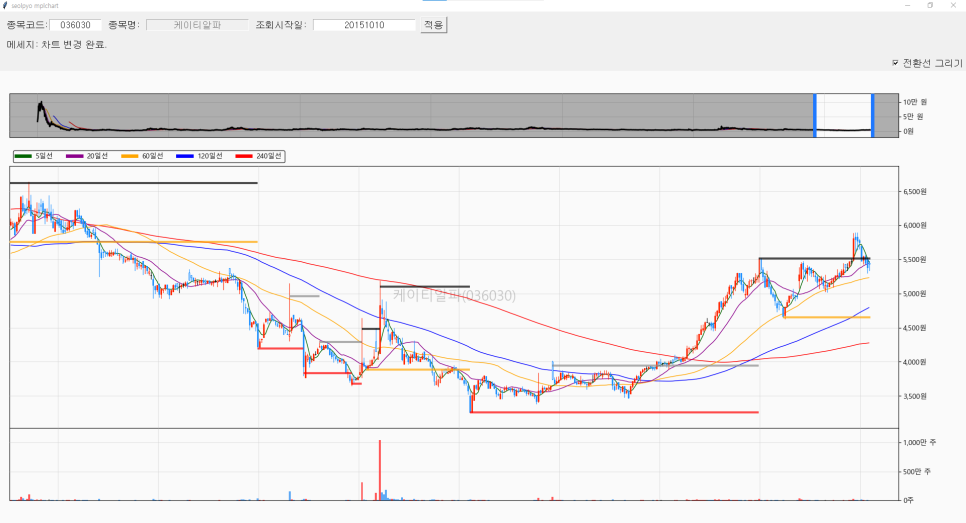
Task: Click the 메세지: 차트 변경 완료. status text
Action: (57, 45)
